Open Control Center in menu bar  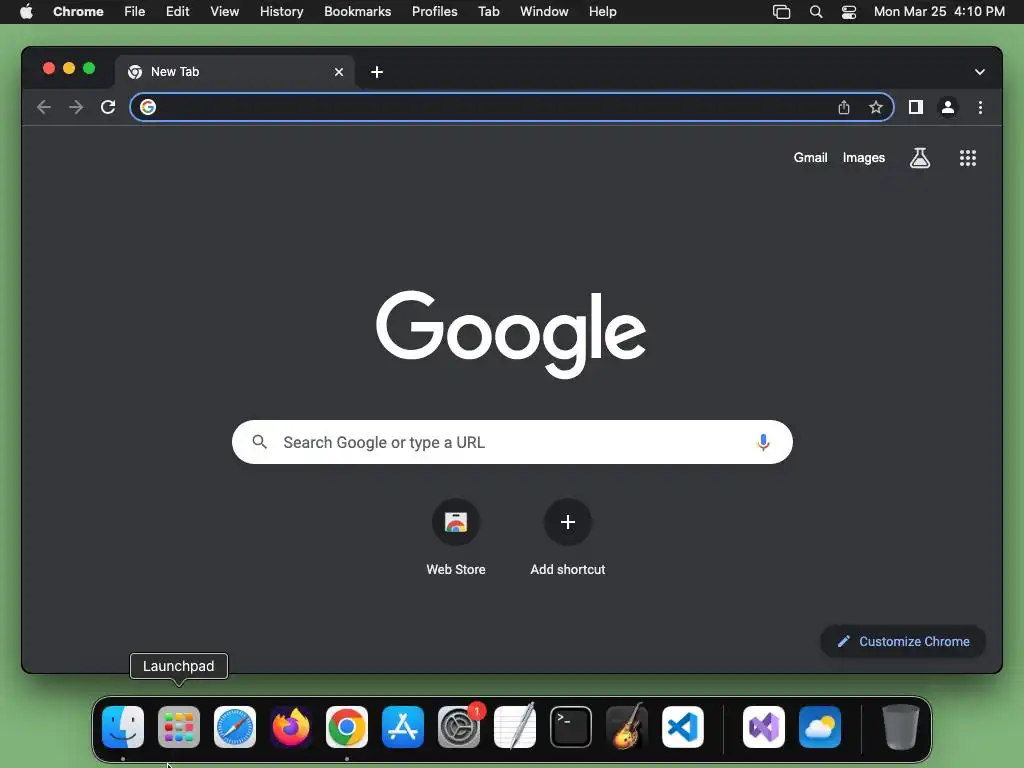[848, 12]
